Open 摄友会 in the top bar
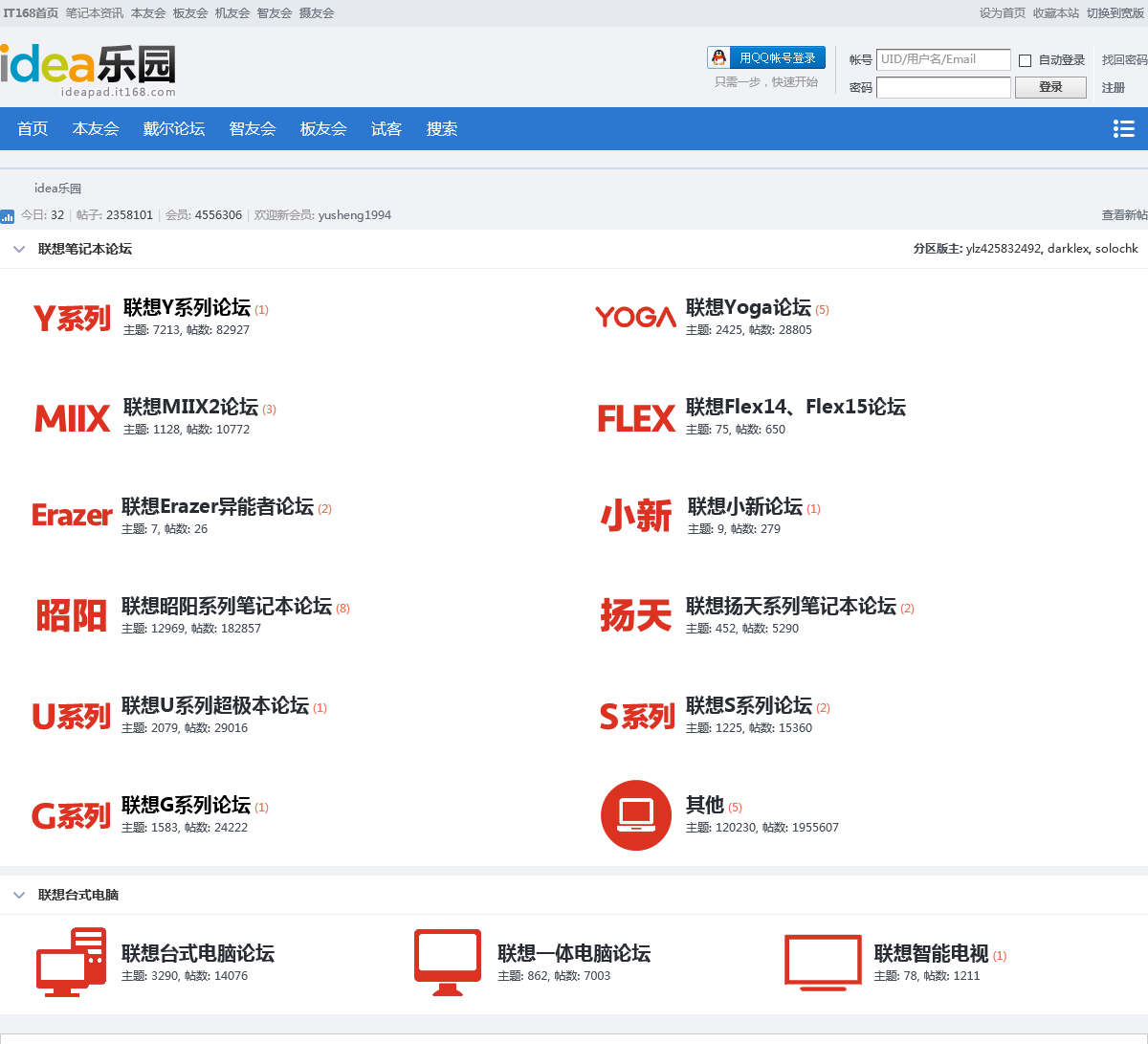Screen dimensions: 1148x1044 pyautogui.click(x=317, y=13)
